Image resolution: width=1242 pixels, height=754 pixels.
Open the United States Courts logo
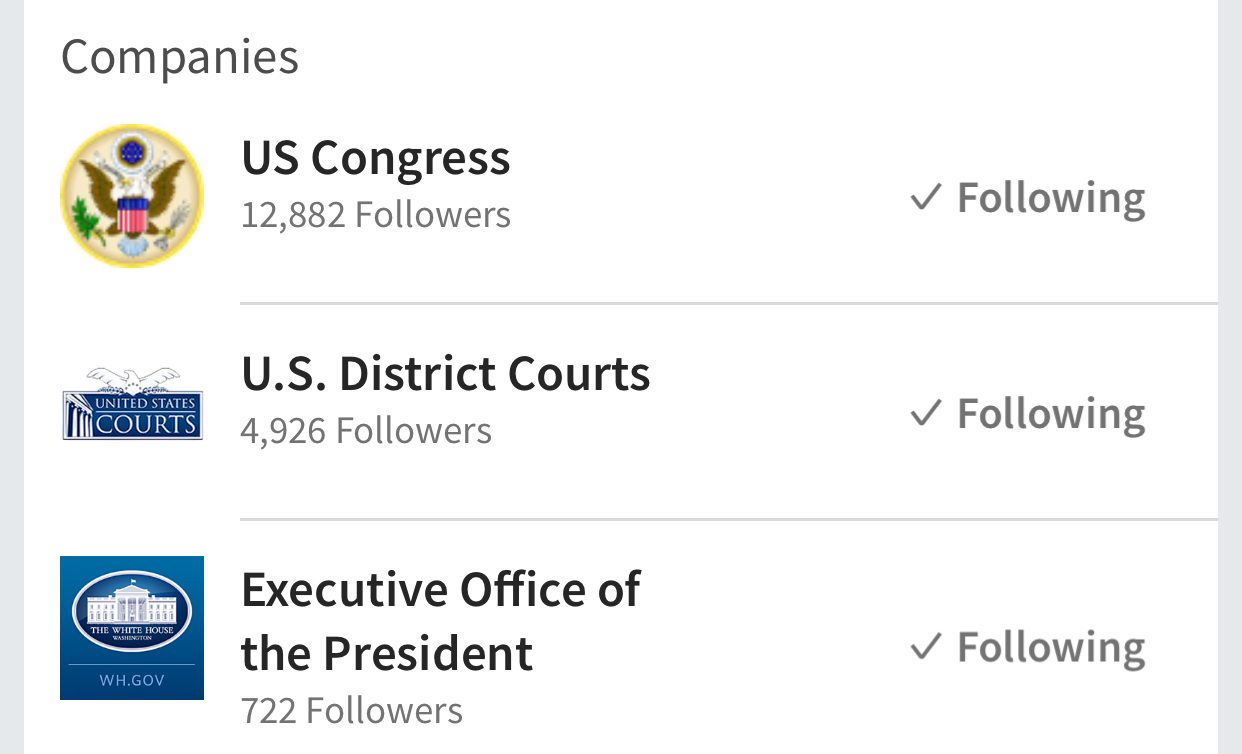[x=132, y=404]
